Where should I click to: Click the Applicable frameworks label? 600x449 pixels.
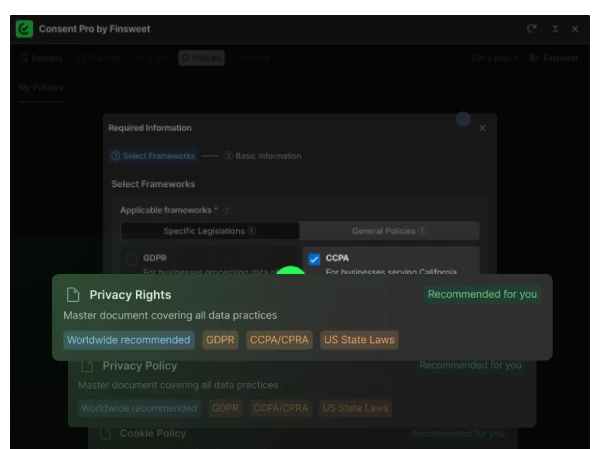166,210
